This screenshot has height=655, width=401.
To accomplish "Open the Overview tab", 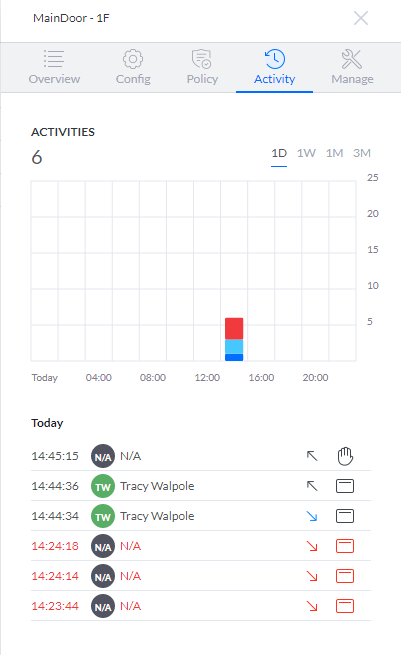I will pyautogui.click(x=54, y=67).
